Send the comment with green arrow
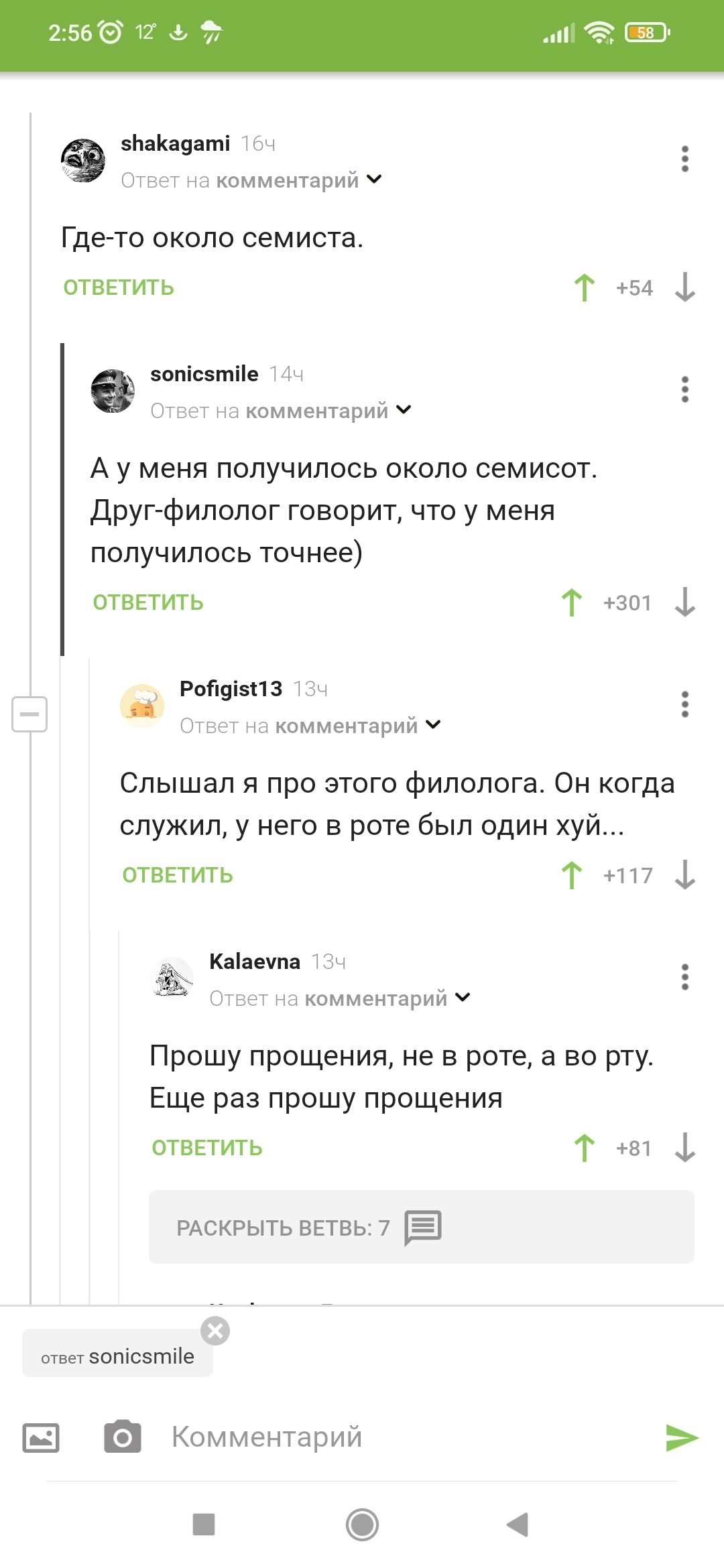Screen dimensions: 724x1568 tap(682, 1437)
